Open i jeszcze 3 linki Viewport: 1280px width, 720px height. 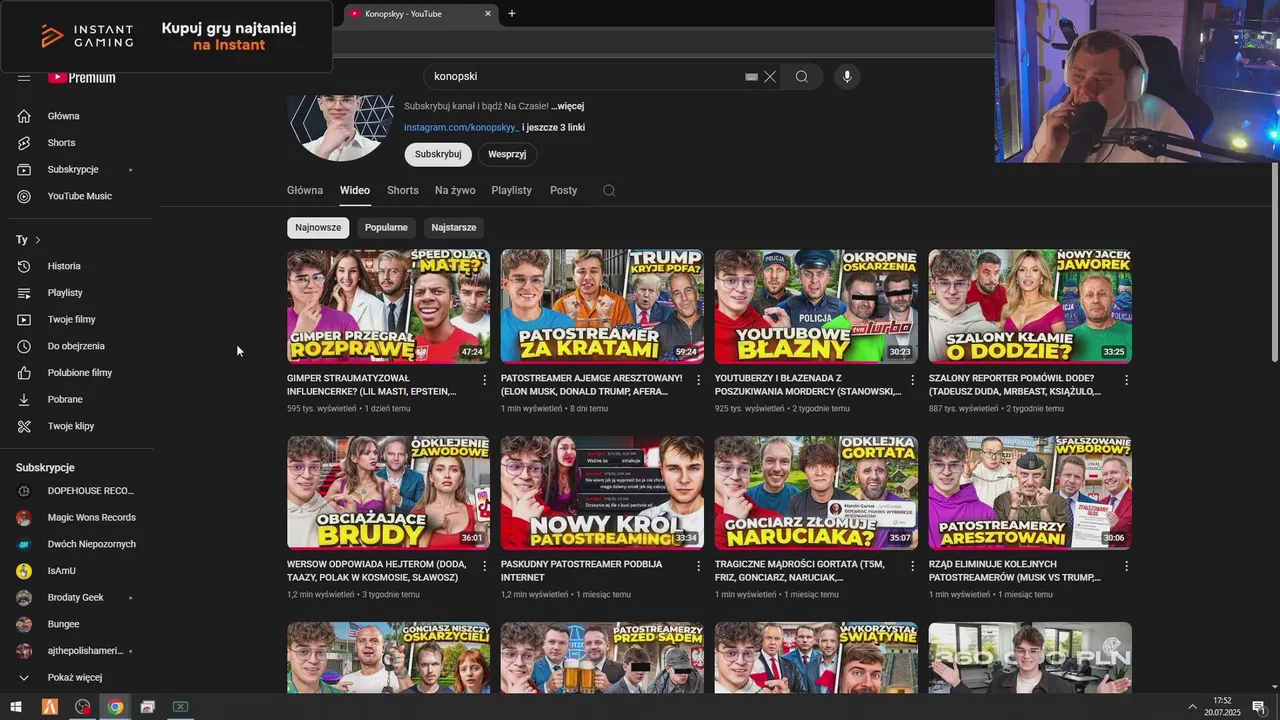[554, 128]
